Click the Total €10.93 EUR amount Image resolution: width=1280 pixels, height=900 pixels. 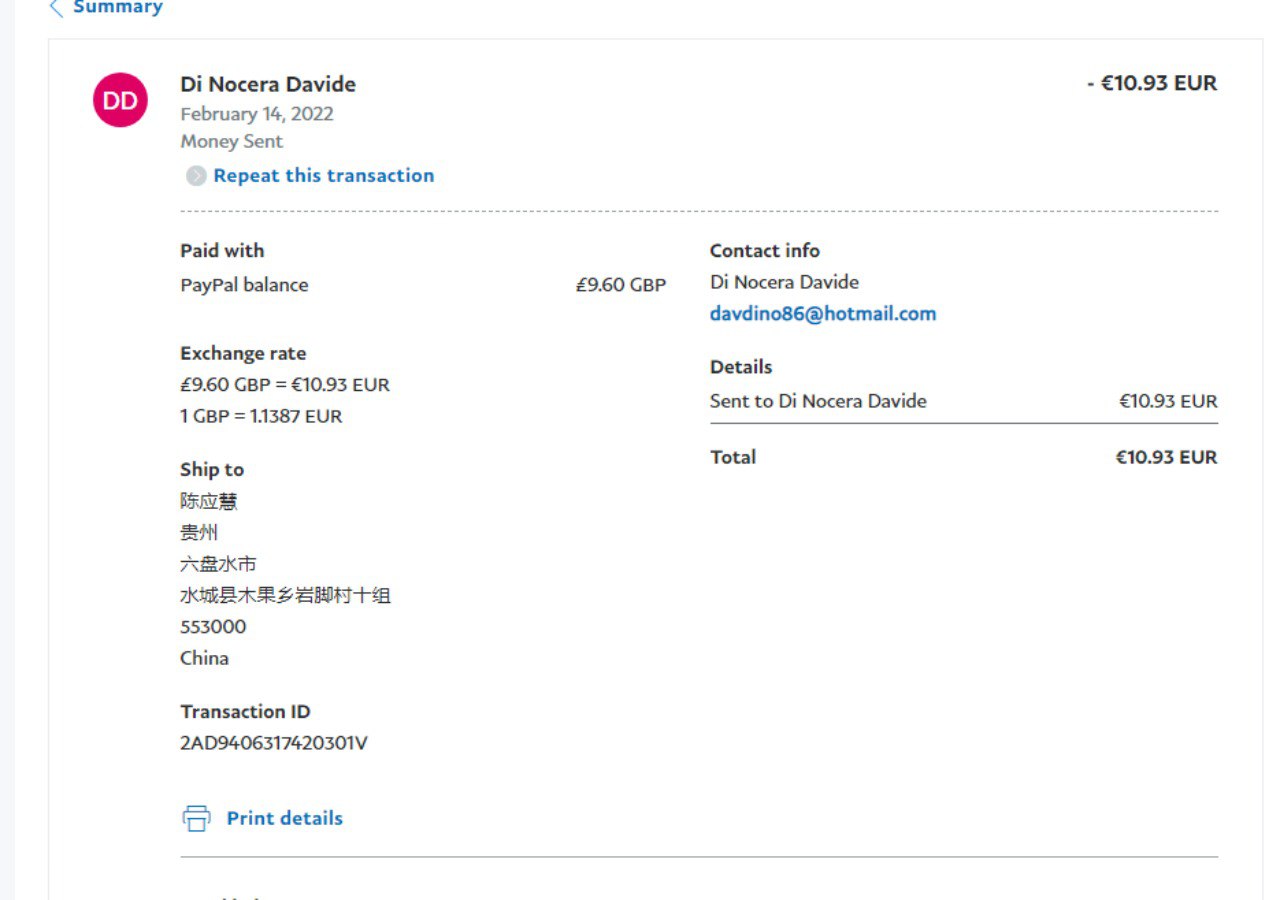coord(1166,457)
